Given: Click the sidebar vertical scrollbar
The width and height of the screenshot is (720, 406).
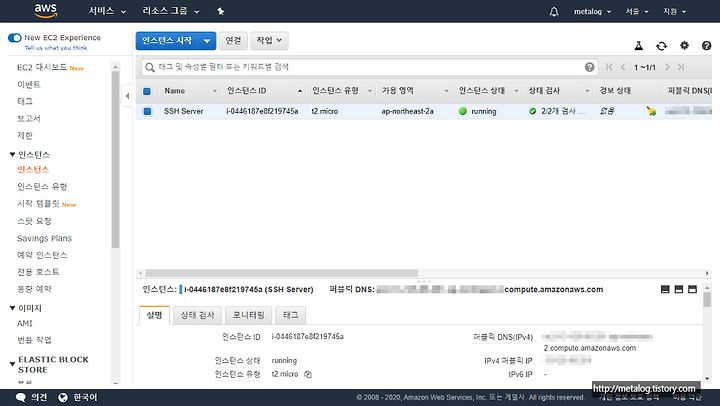Looking at the screenshot, I should point(115,159).
